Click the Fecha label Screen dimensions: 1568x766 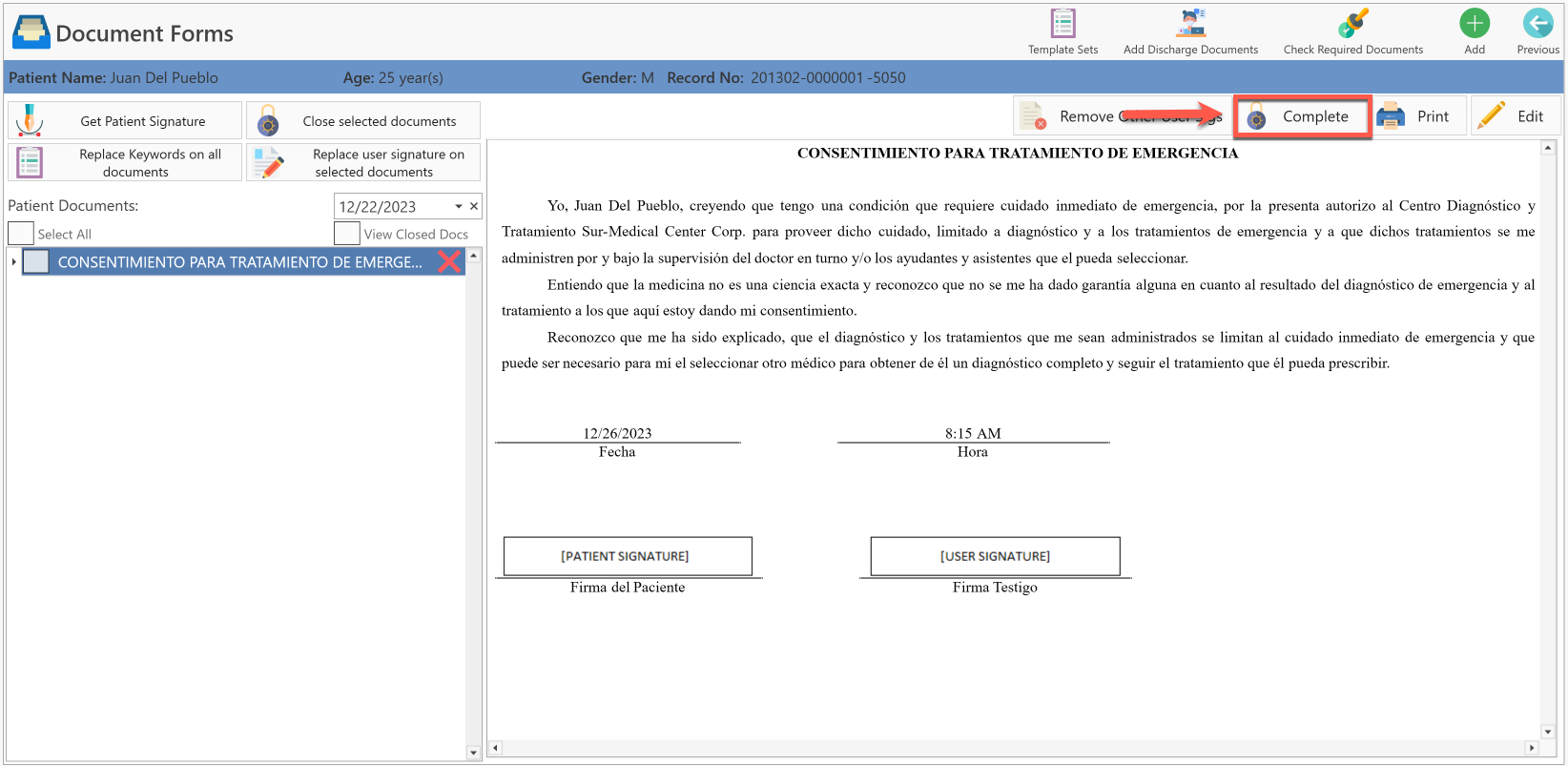click(x=617, y=451)
